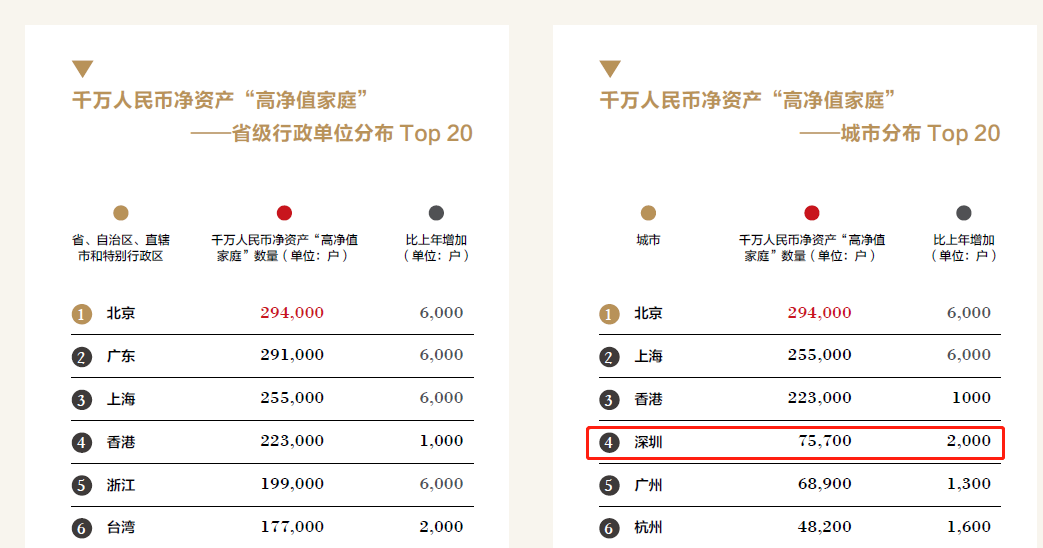
Task: Click the red 294,000 value in the province table
Action: pyautogui.click(x=292, y=313)
